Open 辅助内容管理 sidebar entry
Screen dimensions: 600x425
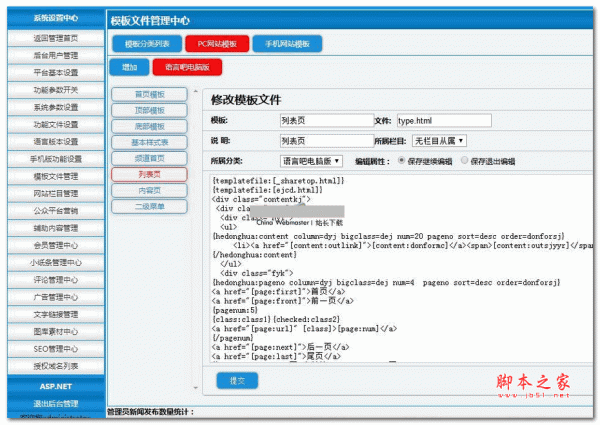click(x=55, y=228)
